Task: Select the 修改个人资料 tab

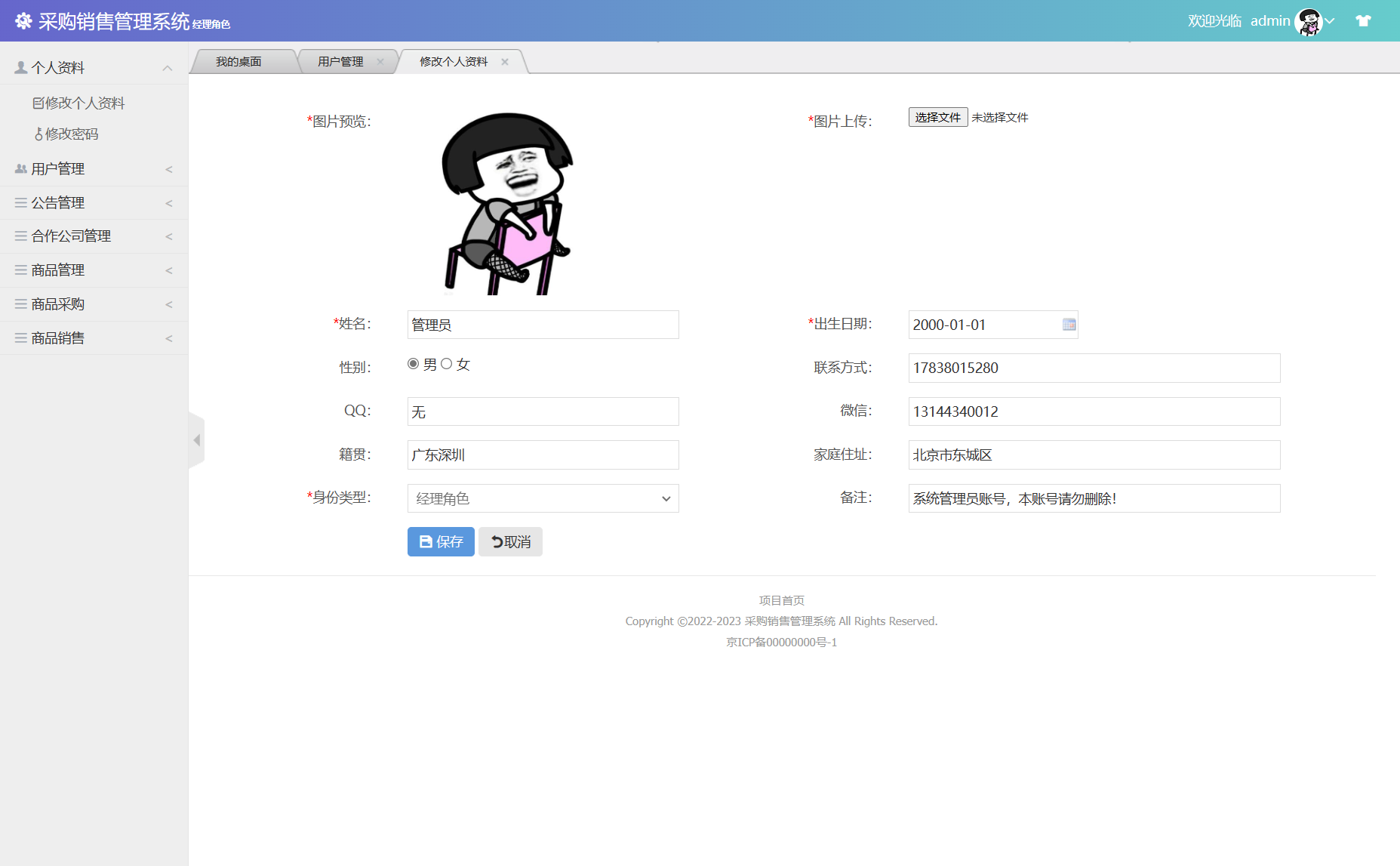Action: pyautogui.click(x=454, y=61)
